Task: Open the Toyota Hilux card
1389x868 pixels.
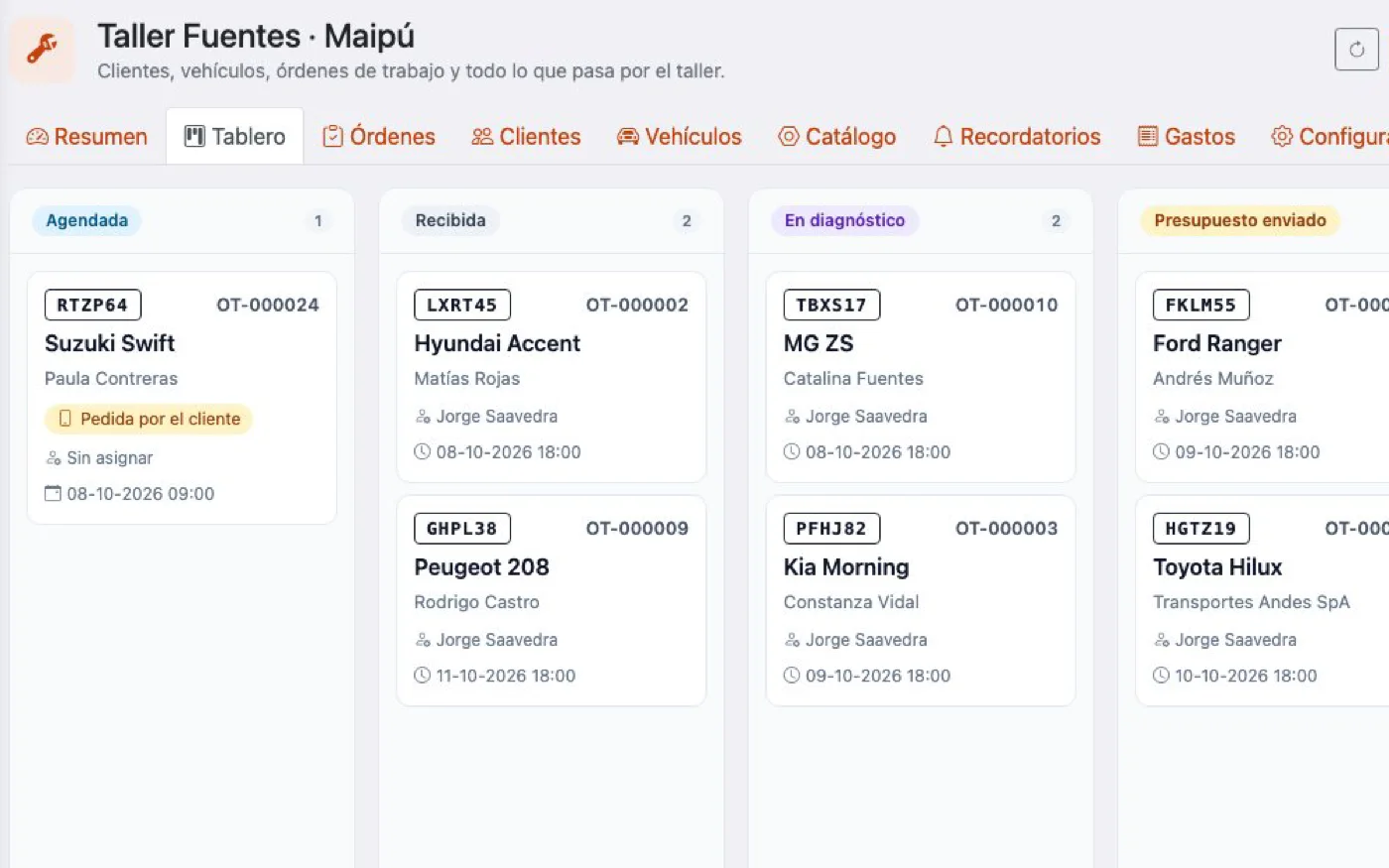Action: [1262, 601]
